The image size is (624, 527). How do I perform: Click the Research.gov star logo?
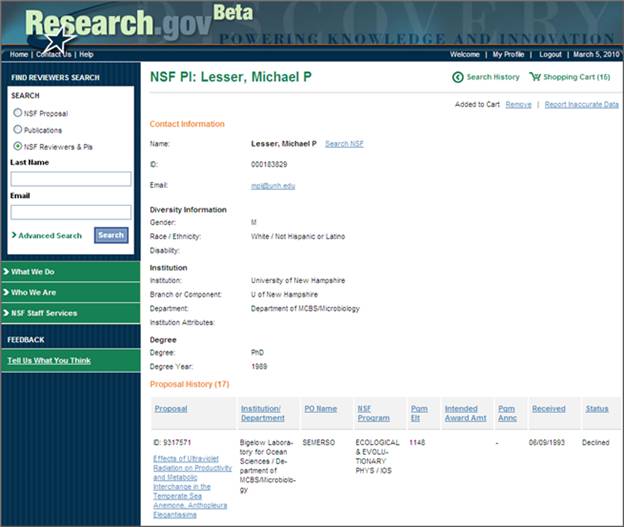click(x=60, y=40)
